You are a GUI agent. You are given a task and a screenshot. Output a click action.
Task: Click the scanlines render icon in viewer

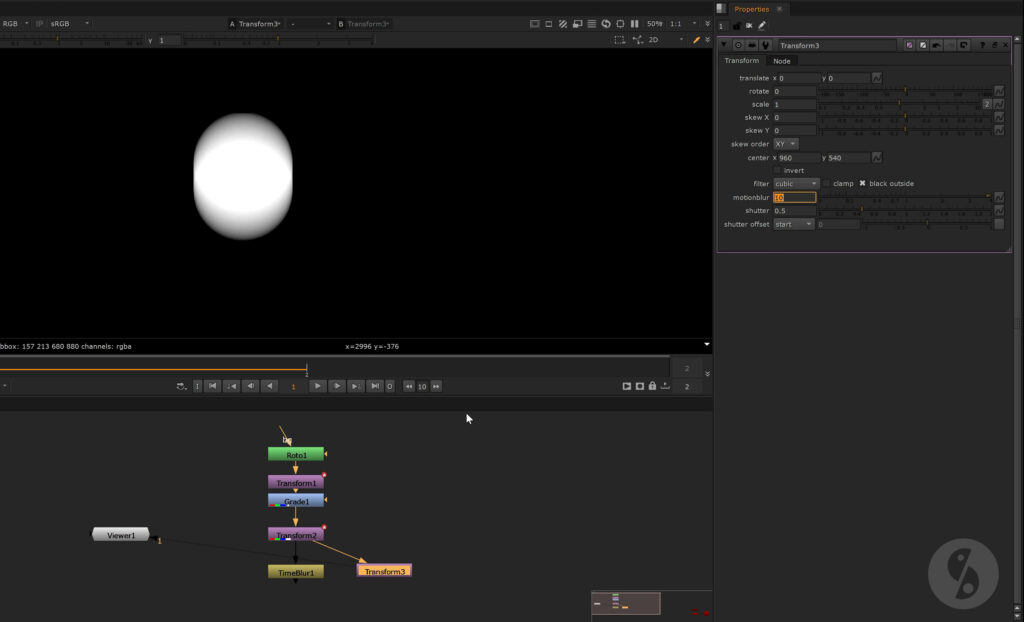[592, 24]
